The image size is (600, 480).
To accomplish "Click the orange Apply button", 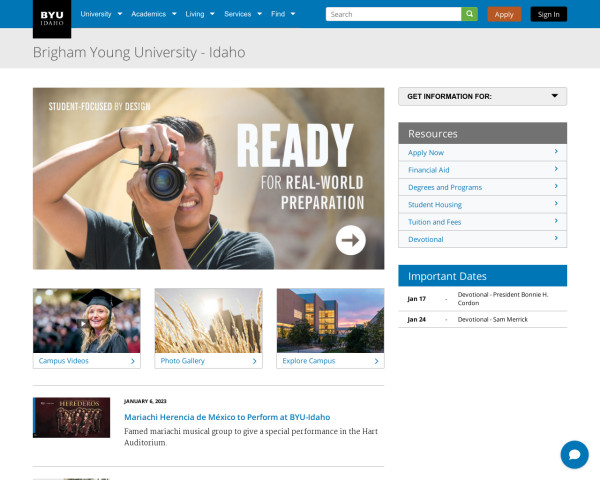I will tap(504, 14).
